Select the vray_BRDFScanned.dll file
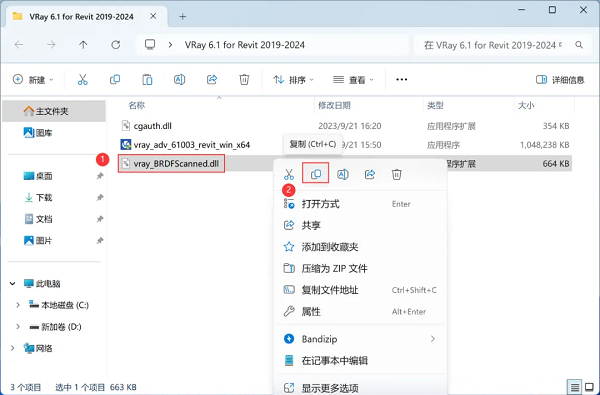This screenshot has width=600, height=395. [176, 164]
